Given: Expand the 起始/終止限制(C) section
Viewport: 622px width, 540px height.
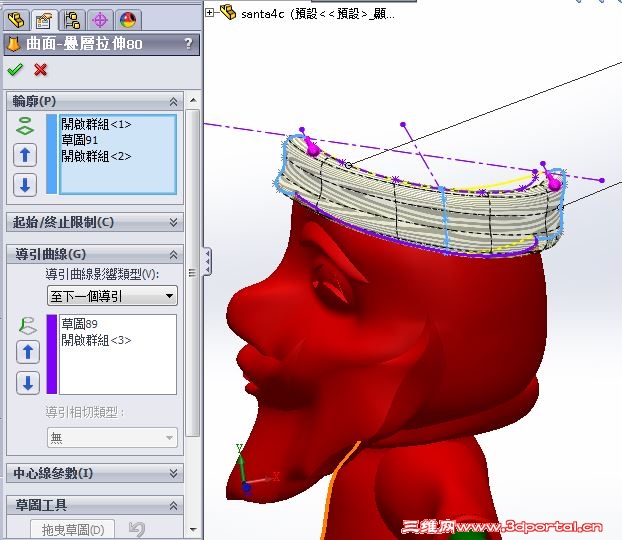Looking at the screenshot, I should (173, 222).
